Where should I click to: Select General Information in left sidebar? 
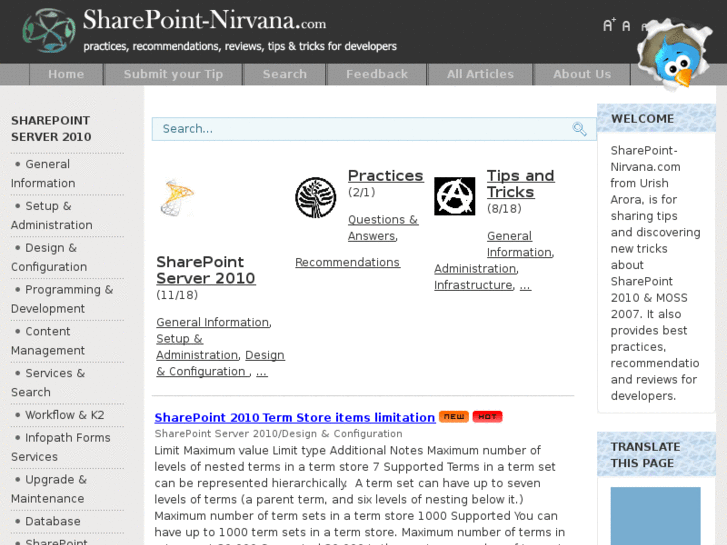pos(43,173)
